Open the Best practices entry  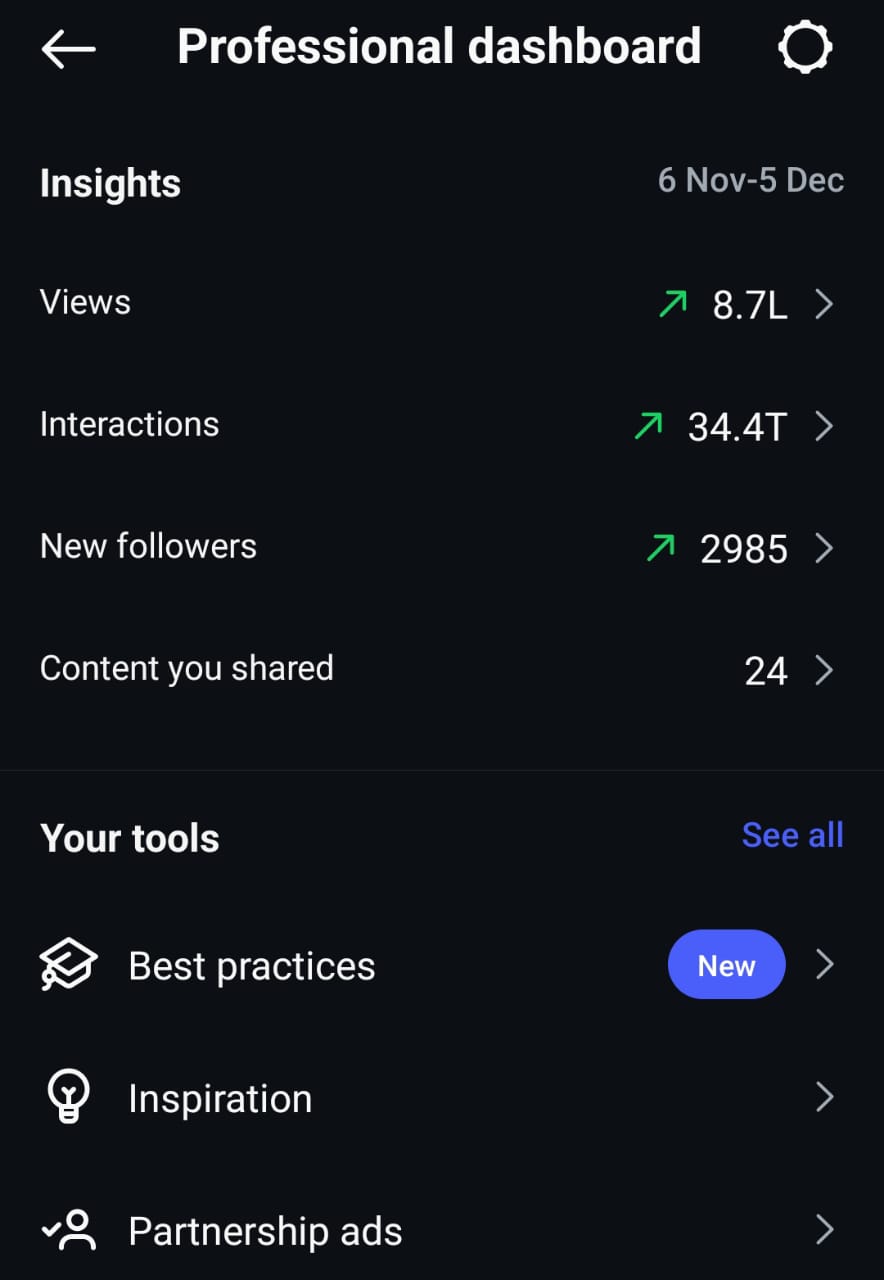tap(252, 967)
